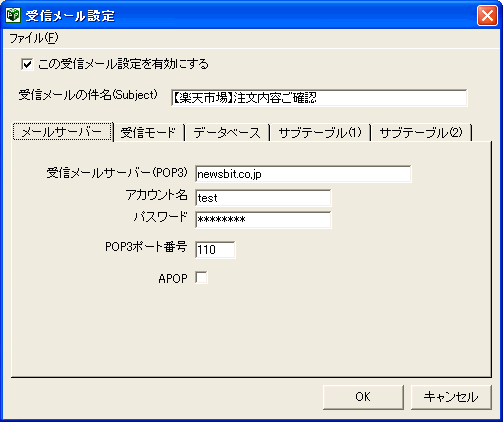Click the パスワード input field
The width and height of the screenshot is (503, 422).
(x=263, y=220)
